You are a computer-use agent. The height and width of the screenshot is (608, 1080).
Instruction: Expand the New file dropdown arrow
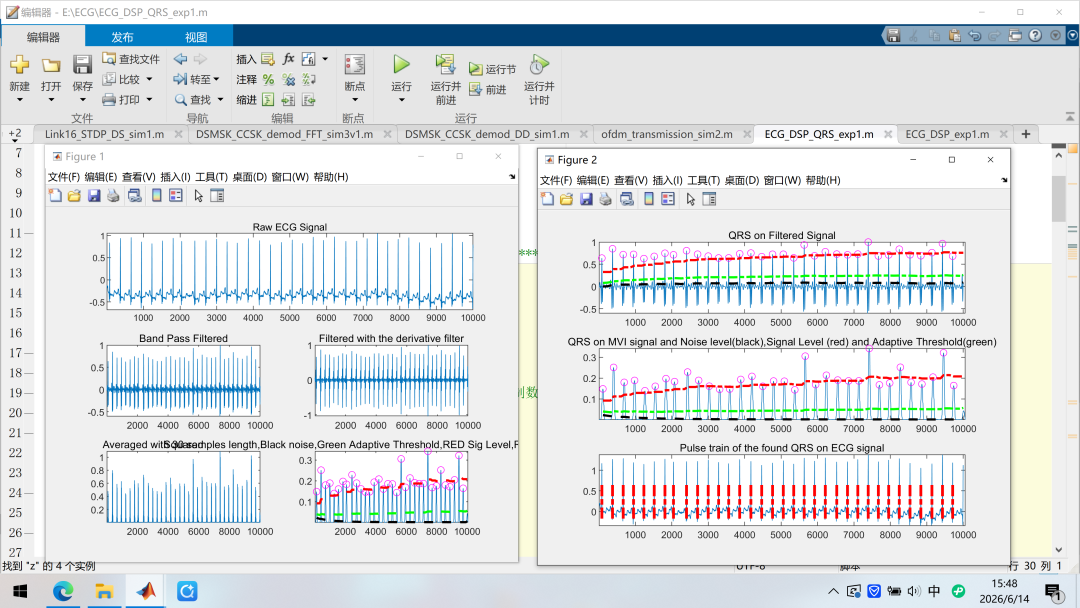[19, 101]
